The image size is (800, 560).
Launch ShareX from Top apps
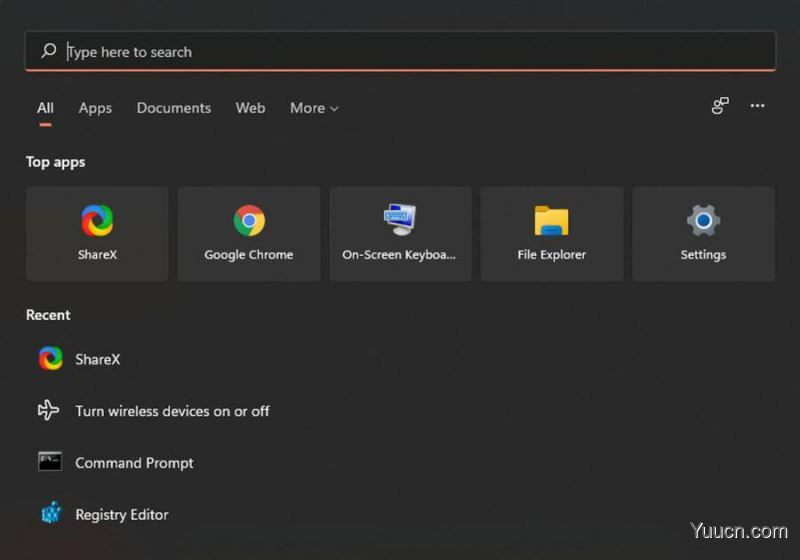(97, 234)
